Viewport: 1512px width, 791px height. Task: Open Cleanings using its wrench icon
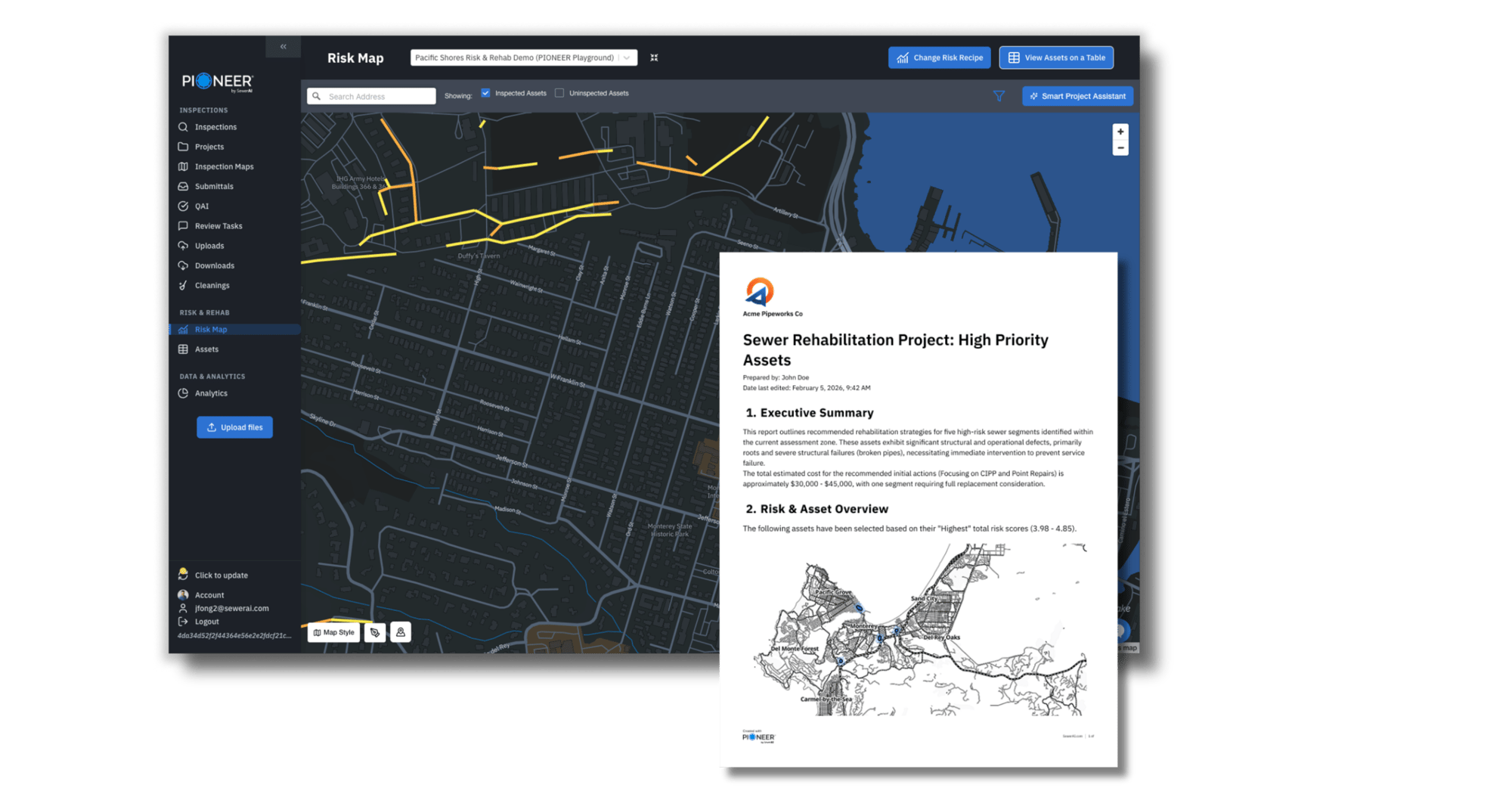183,285
